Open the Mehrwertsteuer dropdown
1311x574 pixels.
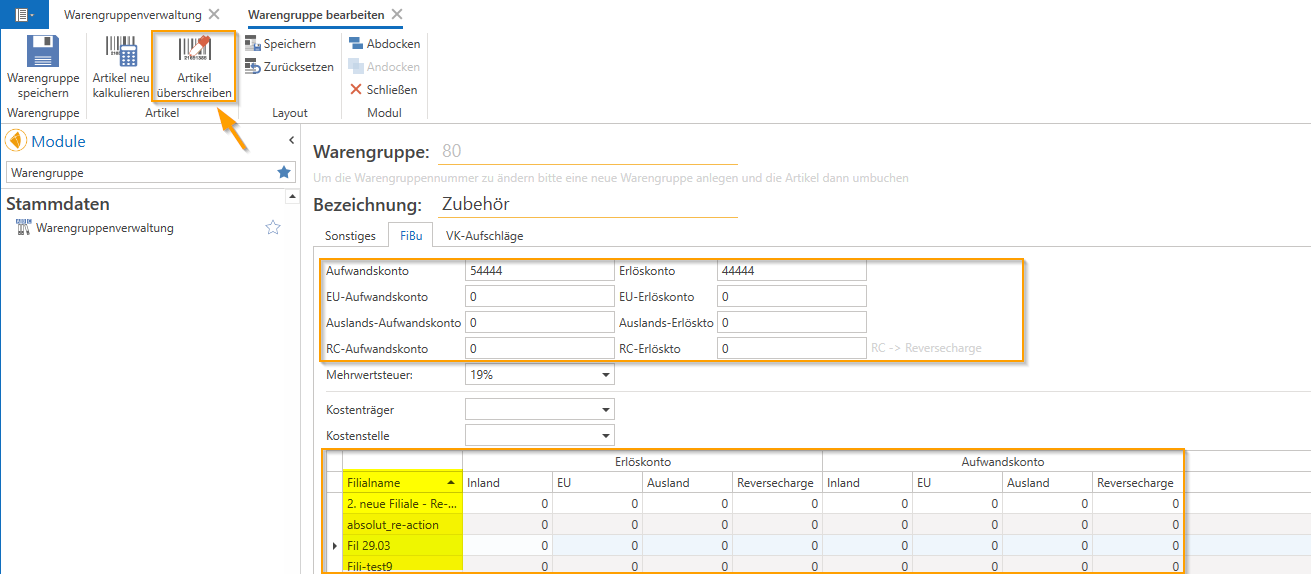point(605,376)
